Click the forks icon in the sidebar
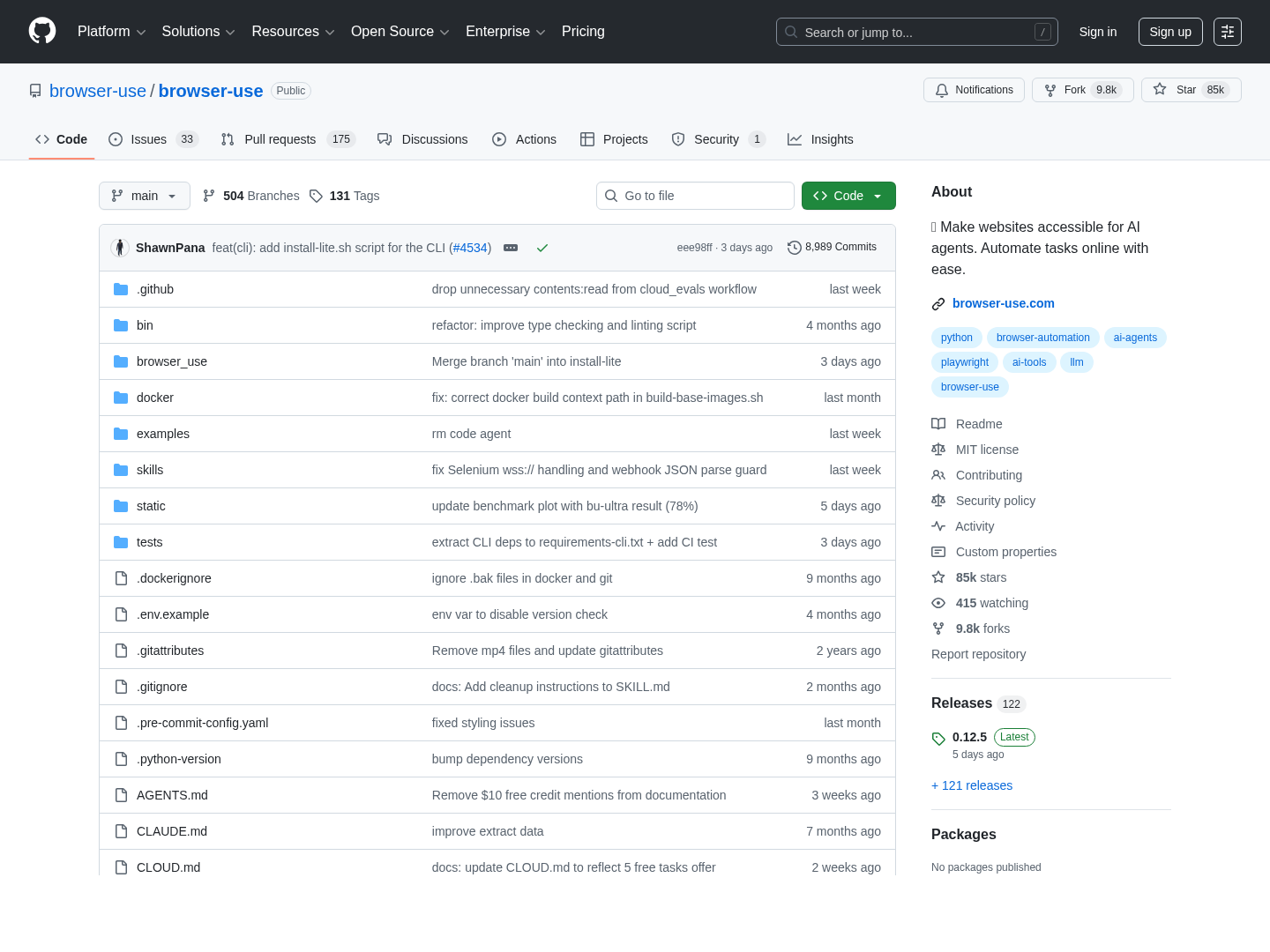The height and width of the screenshot is (952, 1270). [x=938, y=628]
